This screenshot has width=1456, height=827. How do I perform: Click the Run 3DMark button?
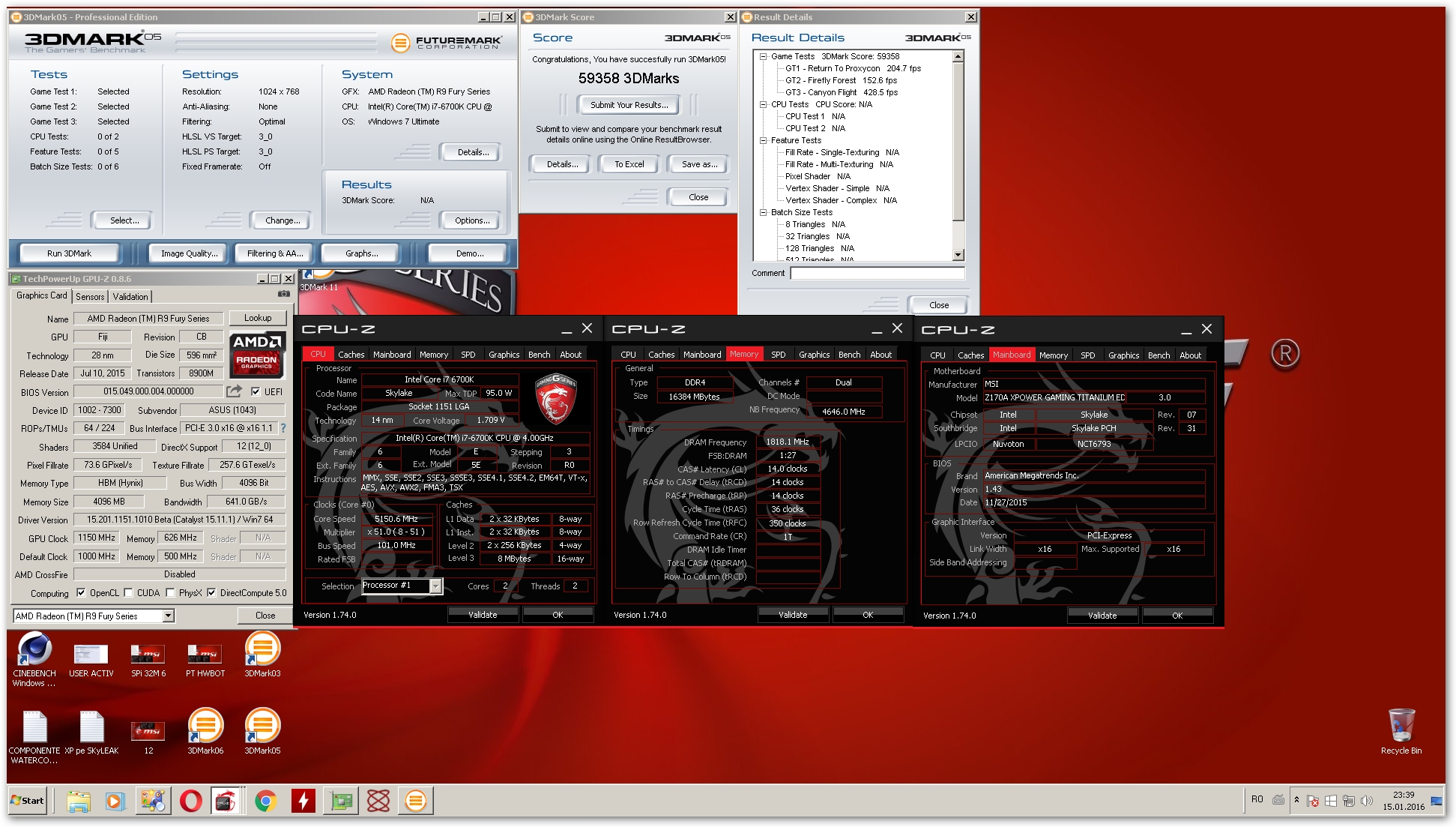(70, 253)
